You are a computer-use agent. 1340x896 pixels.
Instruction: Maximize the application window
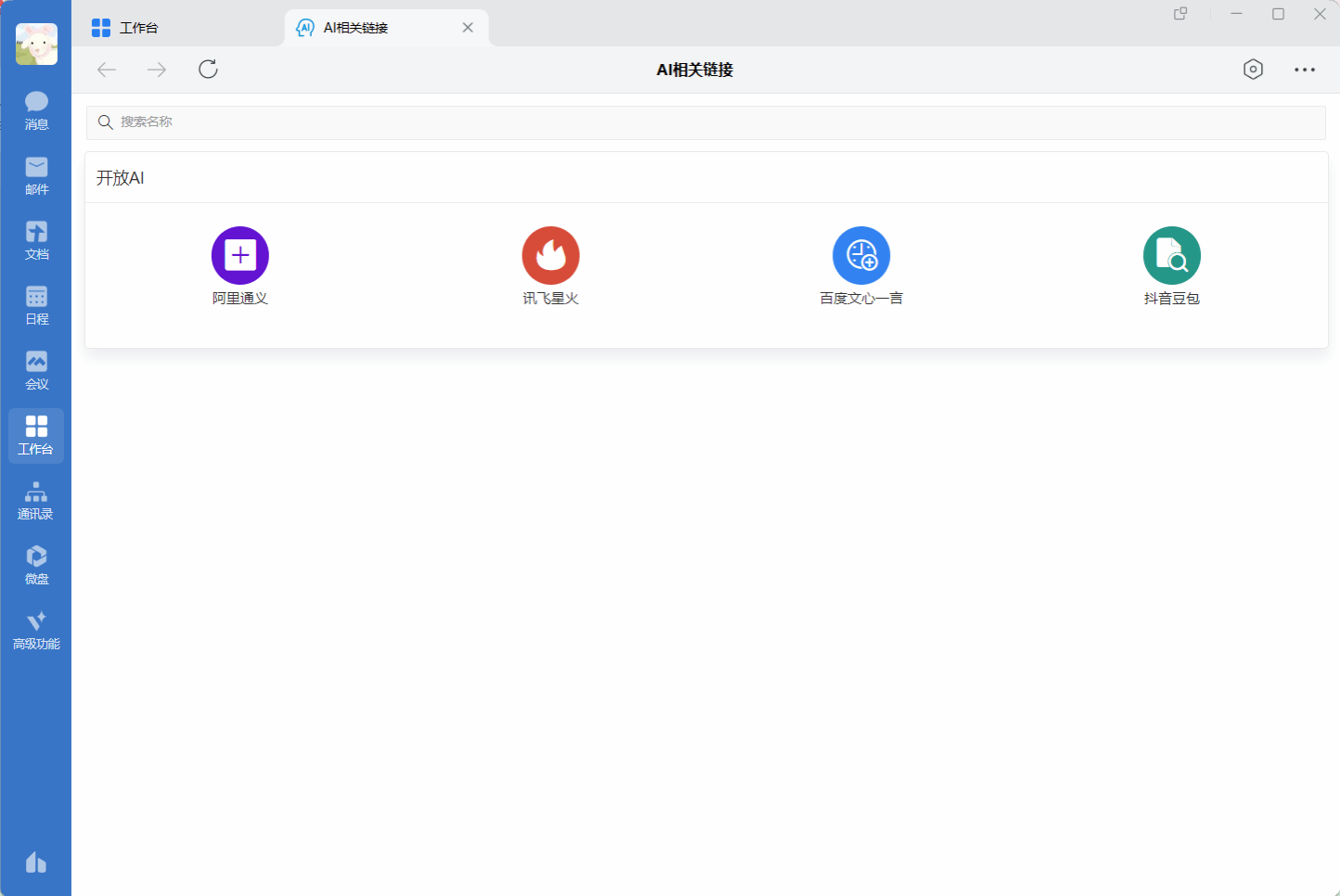pos(1278,14)
